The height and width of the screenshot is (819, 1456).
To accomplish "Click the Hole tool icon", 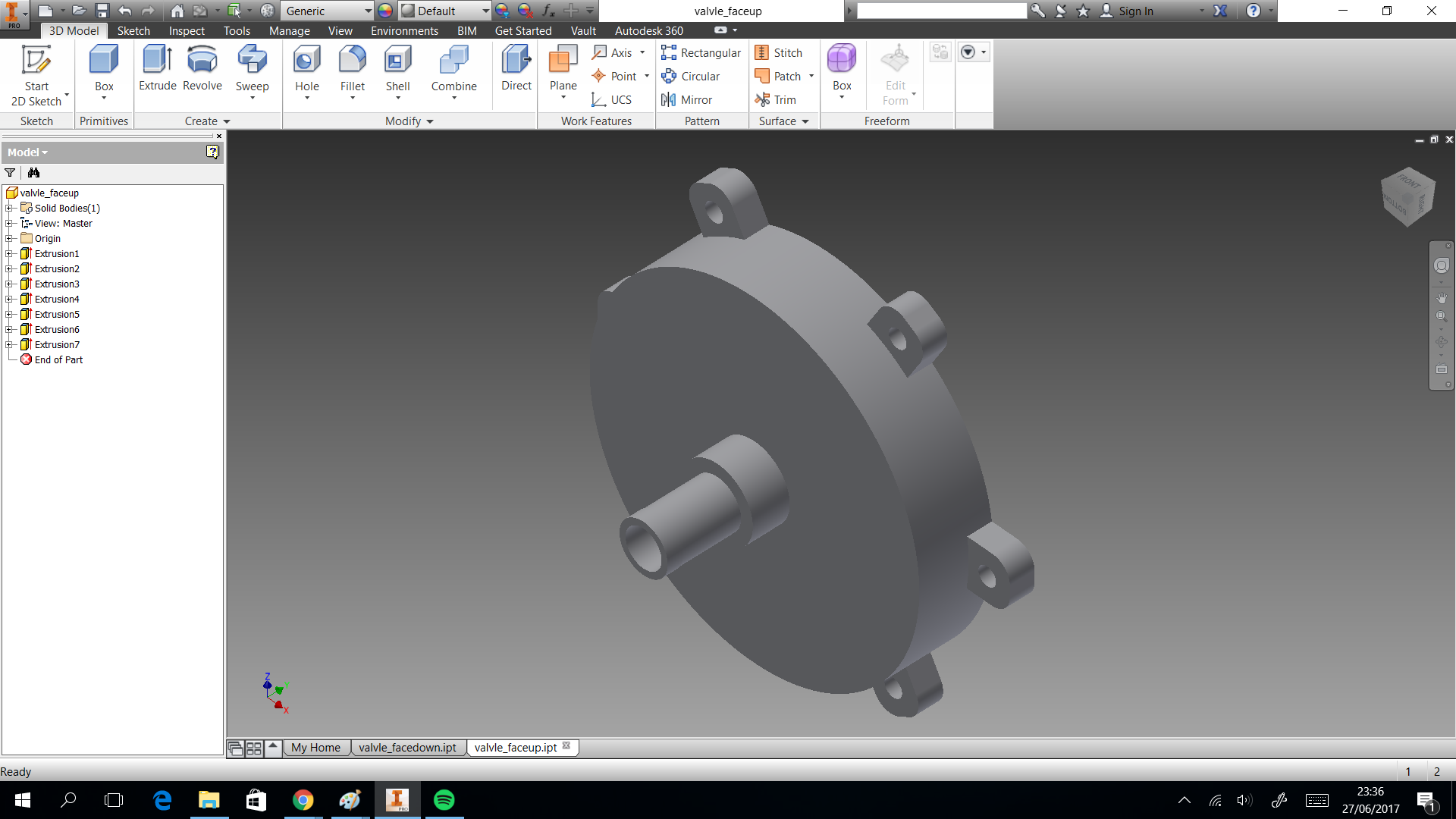I will tap(306, 61).
